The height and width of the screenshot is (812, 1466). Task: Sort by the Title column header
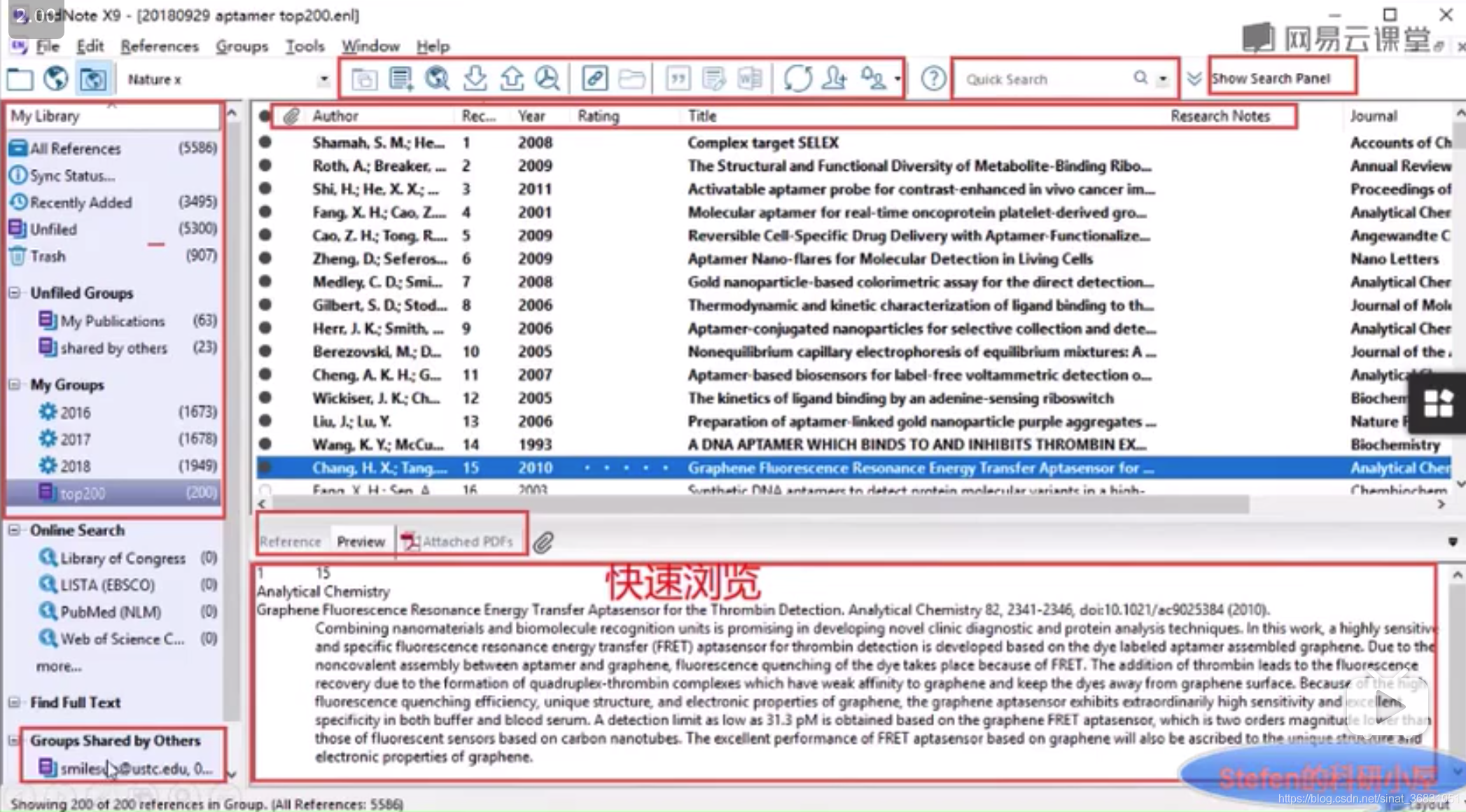(x=702, y=116)
